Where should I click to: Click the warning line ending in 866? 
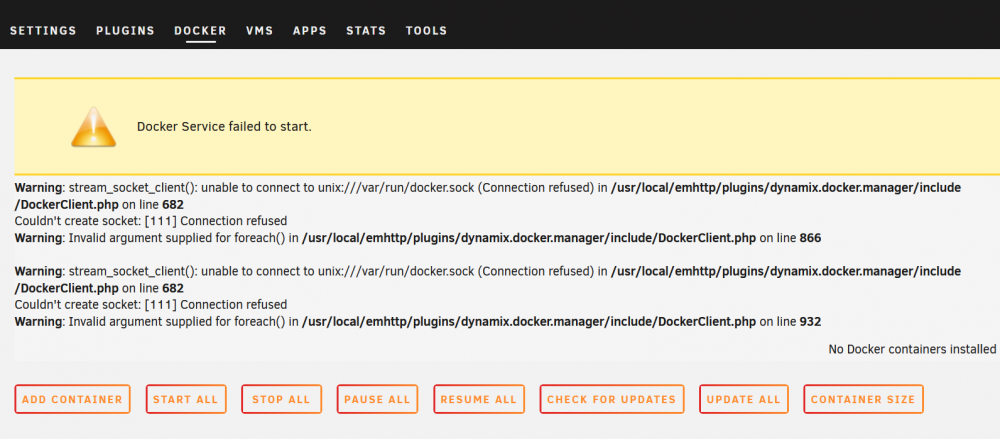pos(418,238)
